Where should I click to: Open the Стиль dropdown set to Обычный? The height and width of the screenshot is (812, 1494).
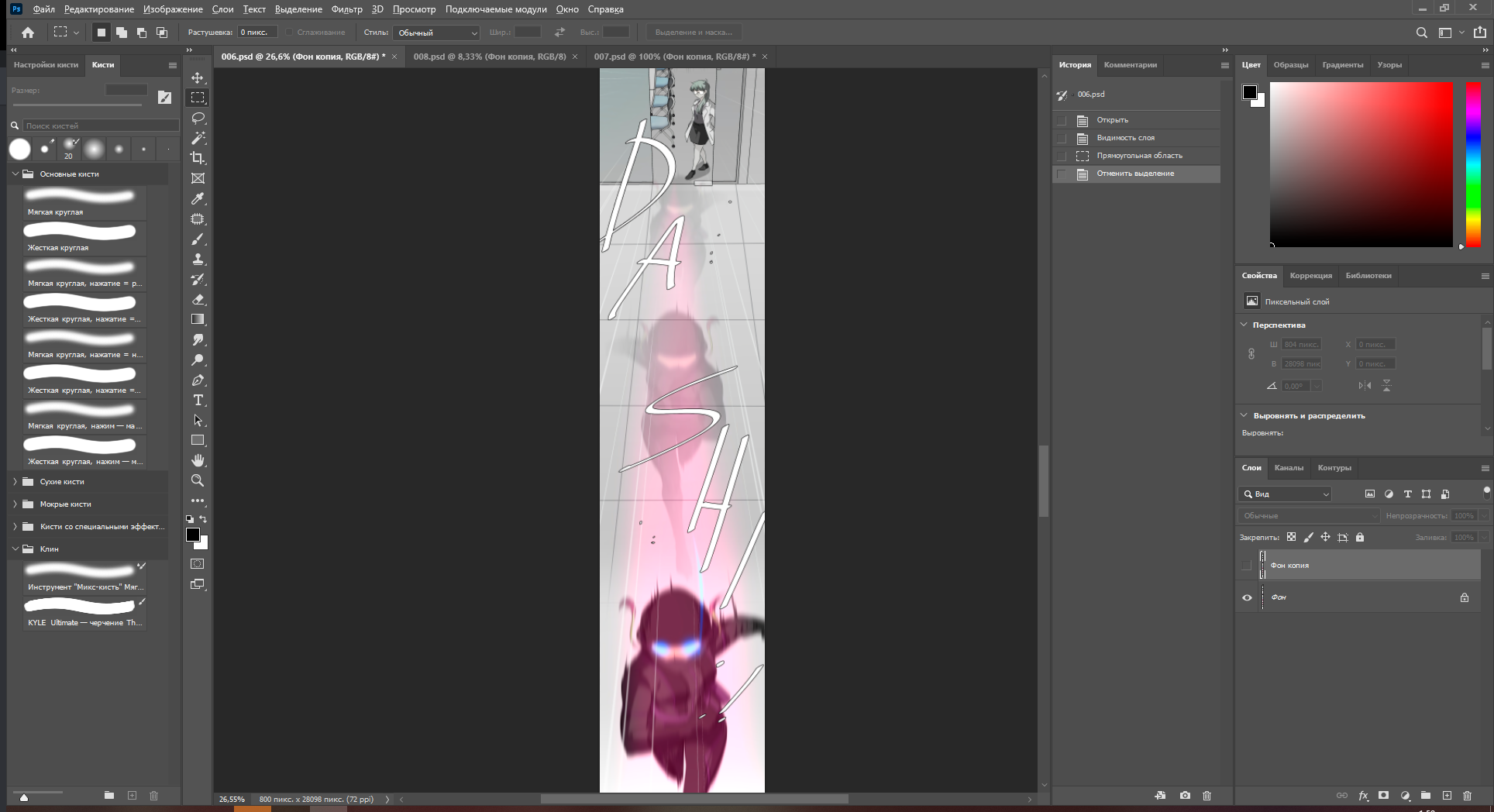point(437,33)
